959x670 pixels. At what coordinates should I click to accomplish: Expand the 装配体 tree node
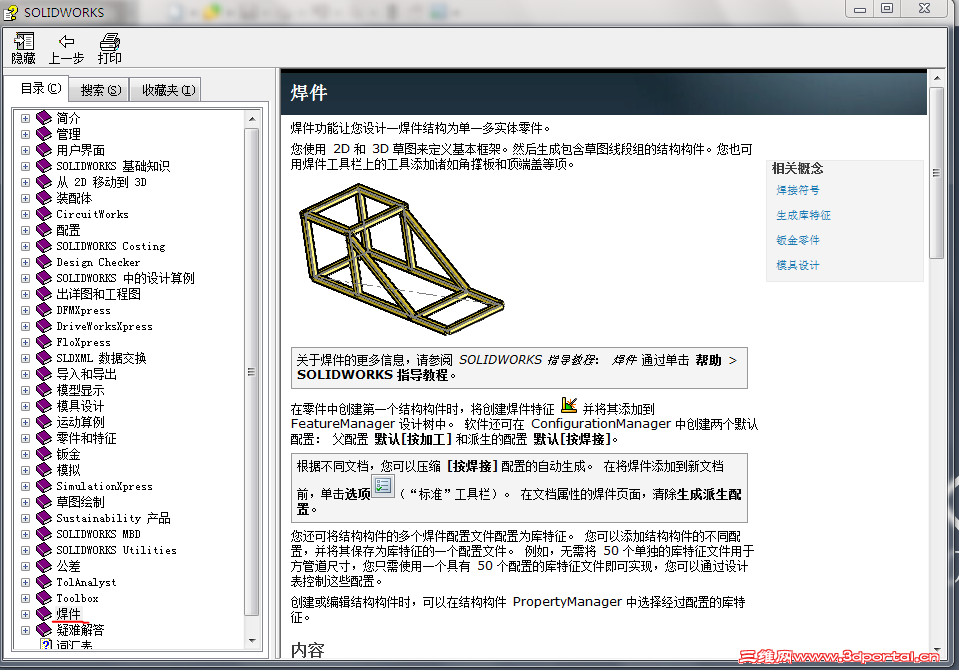point(25,198)
